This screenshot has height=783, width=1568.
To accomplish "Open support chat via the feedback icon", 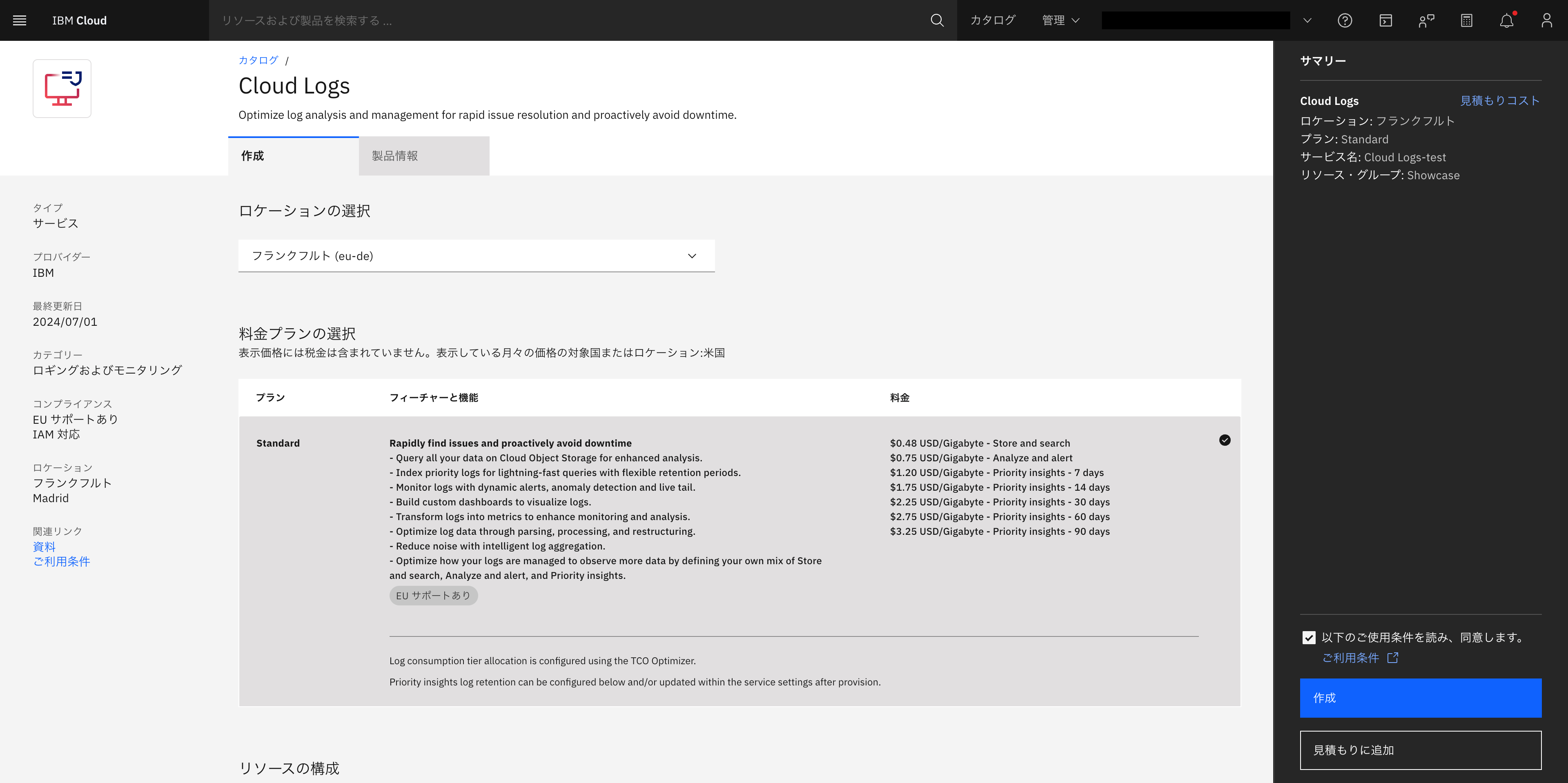I will [1426, 20].
